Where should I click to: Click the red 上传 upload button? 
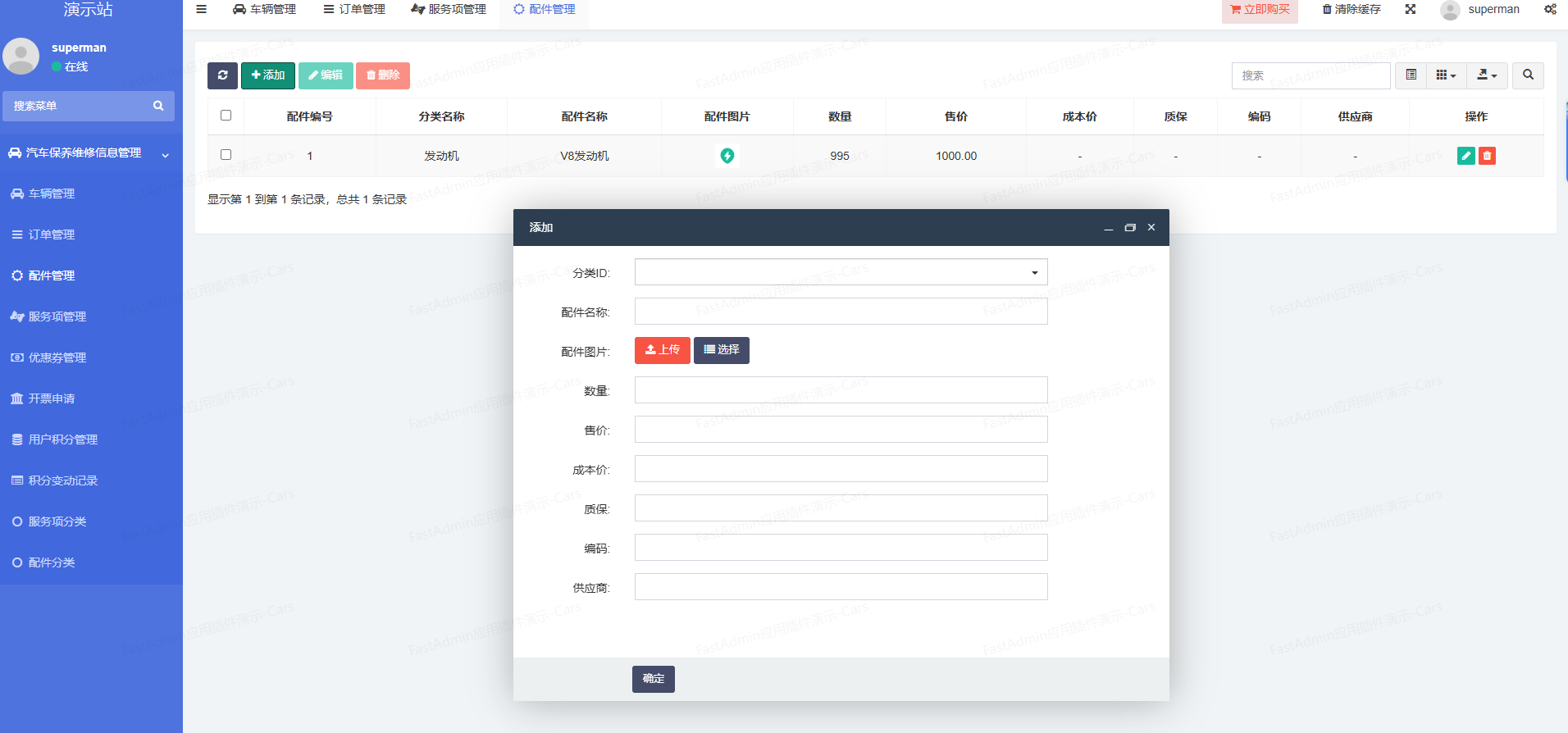point(662,350)
